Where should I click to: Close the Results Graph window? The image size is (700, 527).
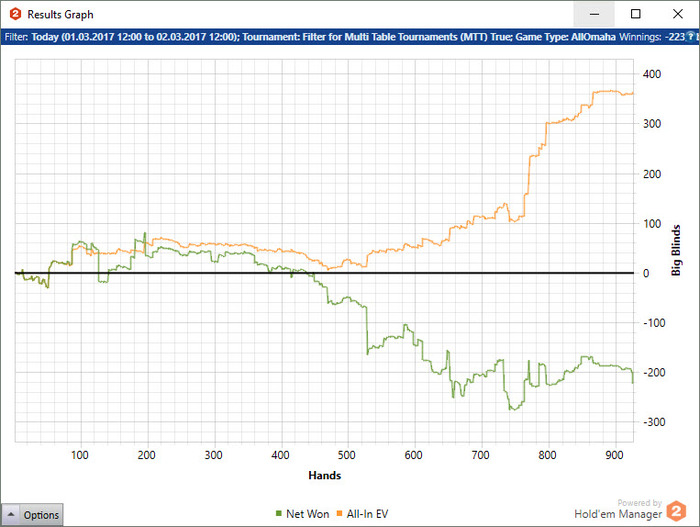[678, 14]
